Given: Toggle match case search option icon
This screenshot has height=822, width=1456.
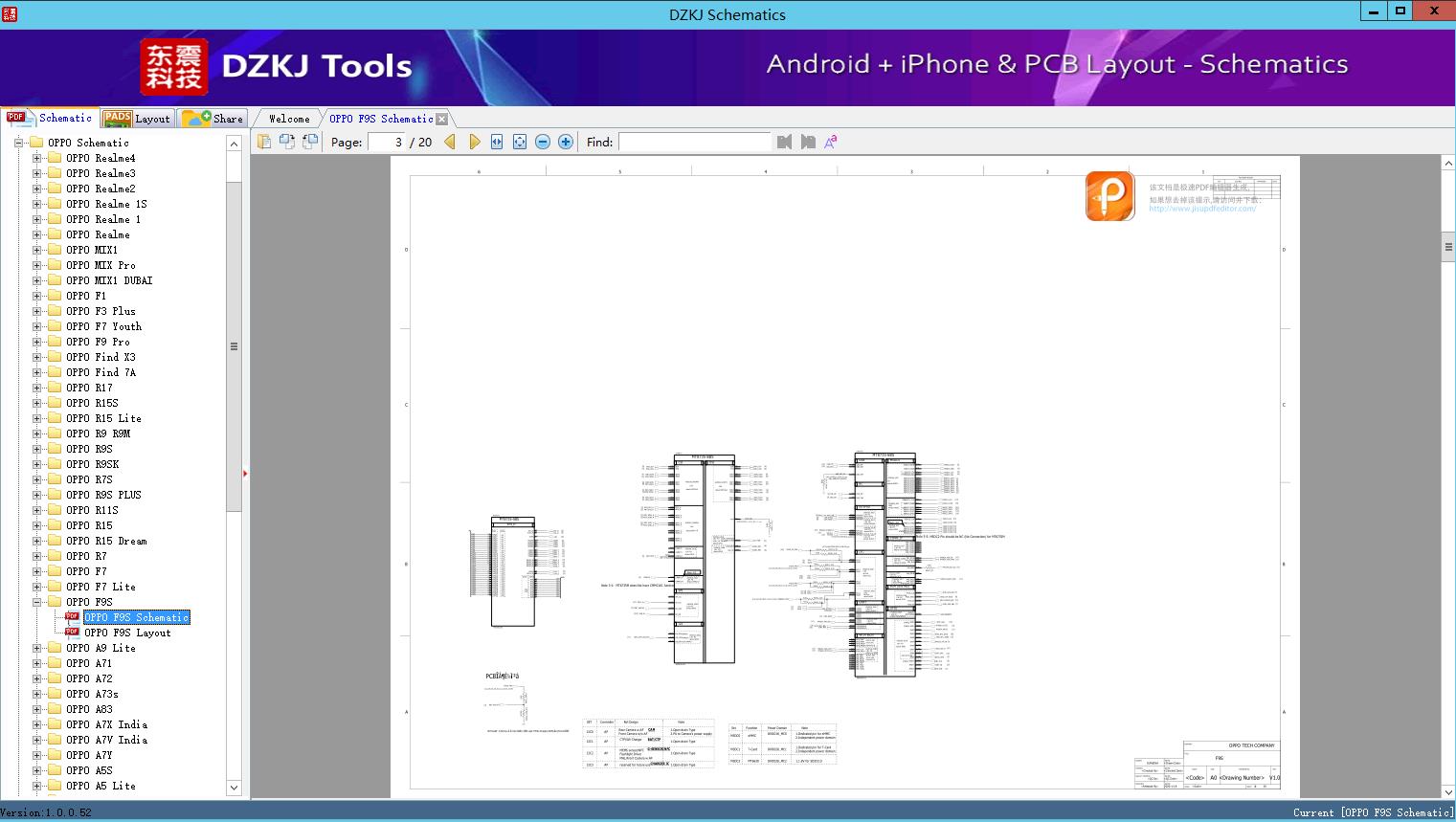Looking at the screenshot, I should [x=831, y=142].
